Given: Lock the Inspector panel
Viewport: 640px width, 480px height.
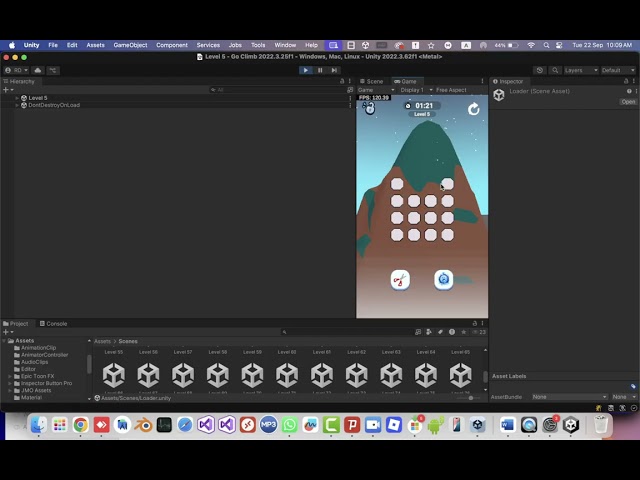Looking at the screenshot, I should click(x=626, y=81).
